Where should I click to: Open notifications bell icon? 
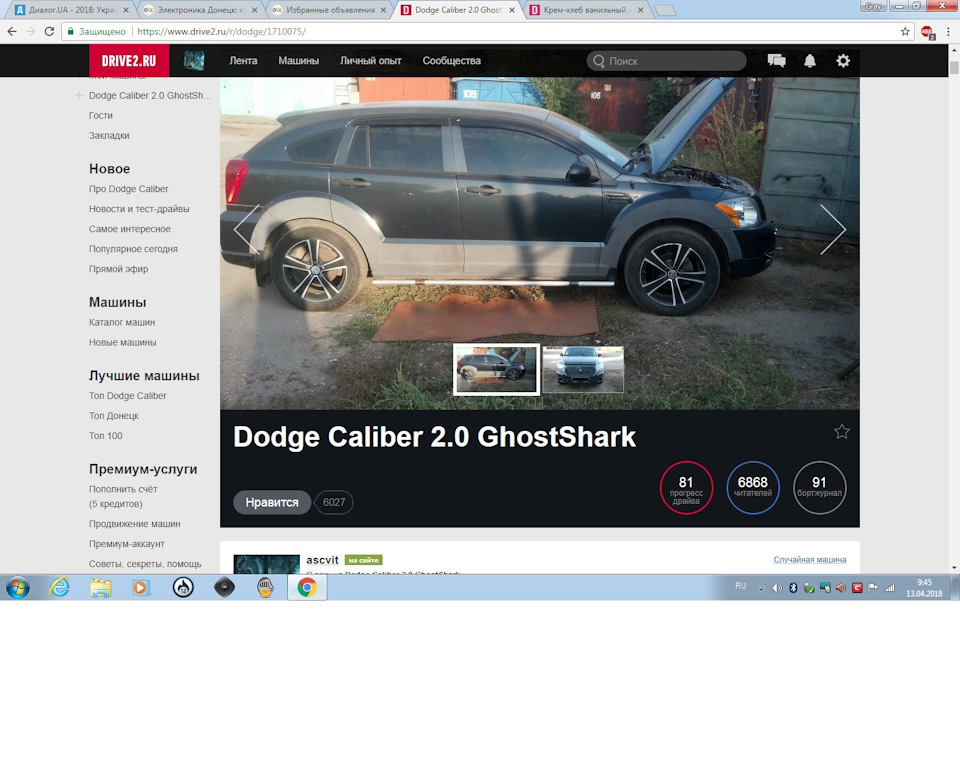pyautogui.click(x=809, y=61)
